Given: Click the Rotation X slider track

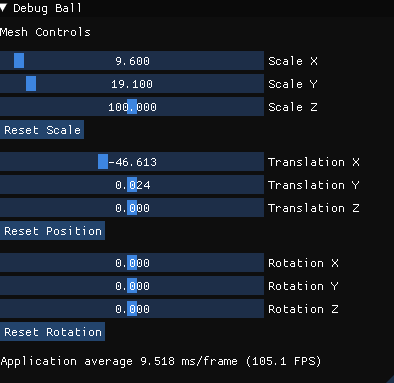Looking at the screenshot, I should (x=132, y=263).
